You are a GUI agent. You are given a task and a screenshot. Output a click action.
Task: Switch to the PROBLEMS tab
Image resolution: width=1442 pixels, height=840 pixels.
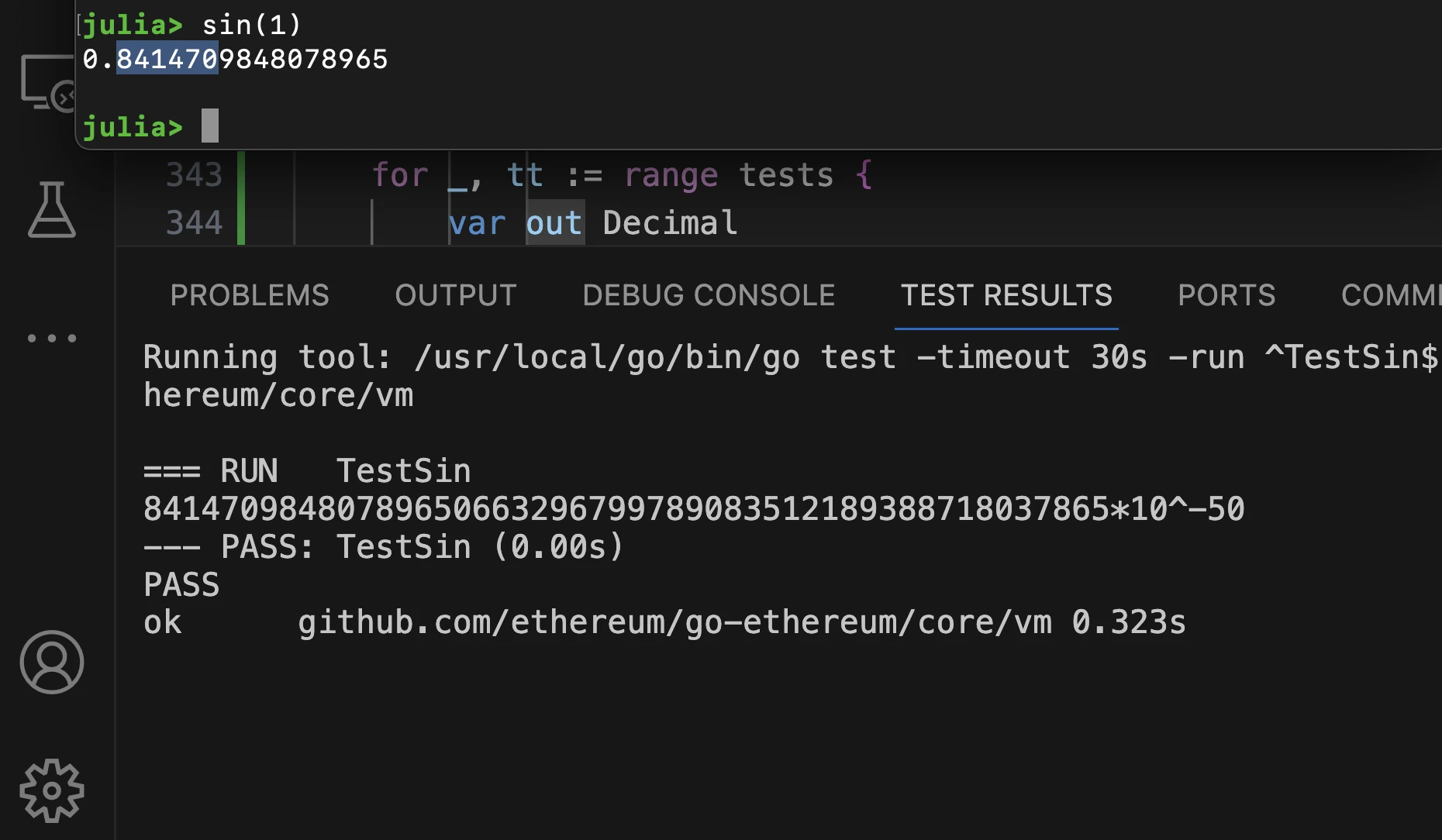(x=250, y=295)
